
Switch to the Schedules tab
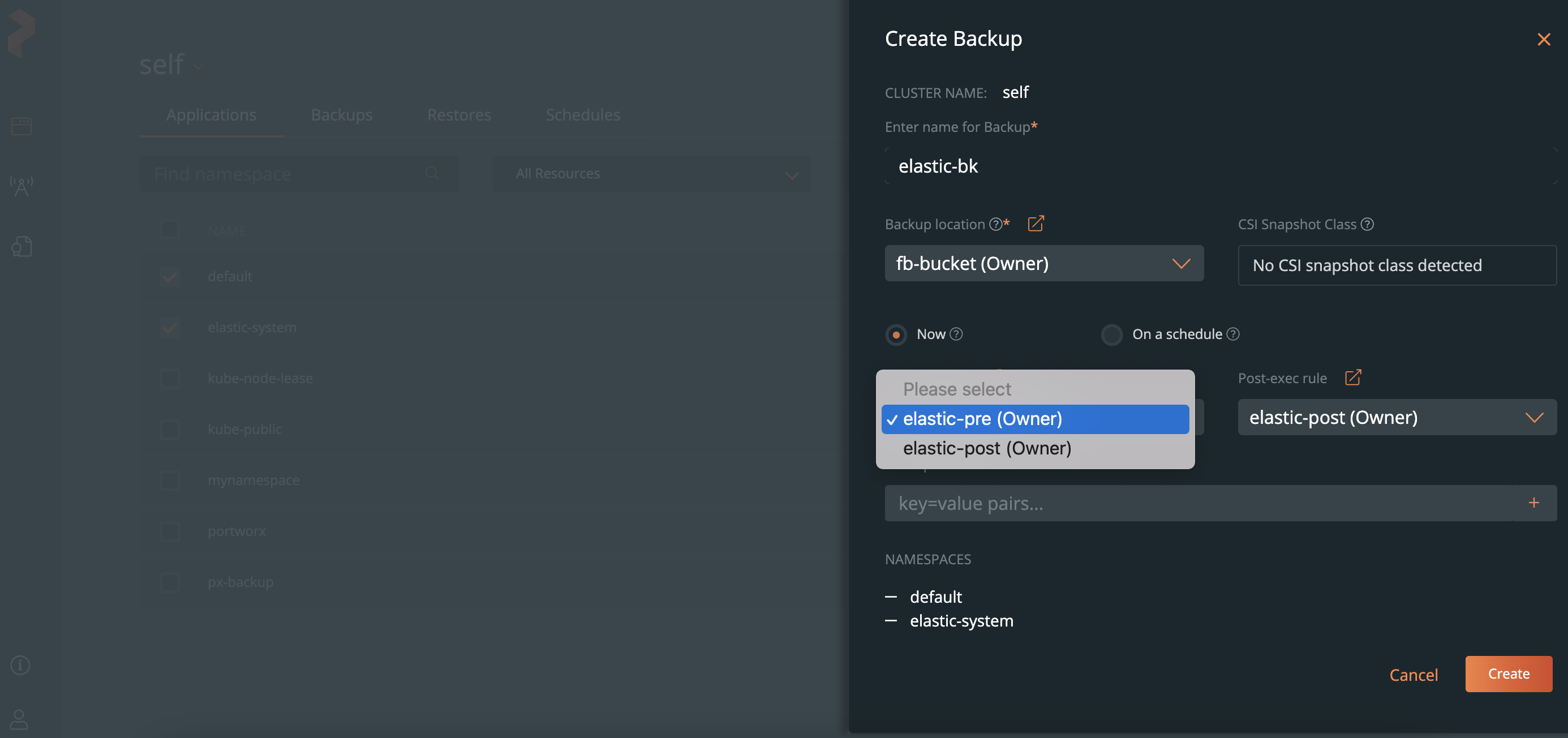(583, 114)
